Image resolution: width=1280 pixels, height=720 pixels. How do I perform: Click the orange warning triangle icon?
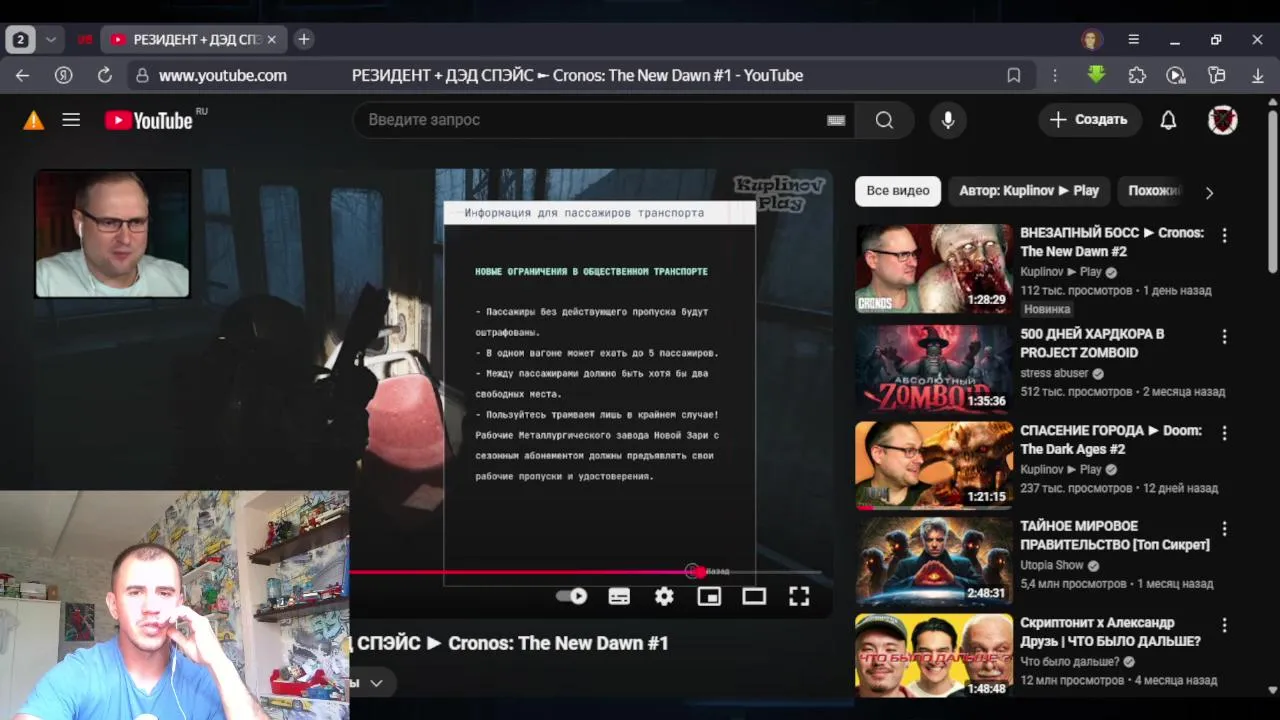point(34,120)
